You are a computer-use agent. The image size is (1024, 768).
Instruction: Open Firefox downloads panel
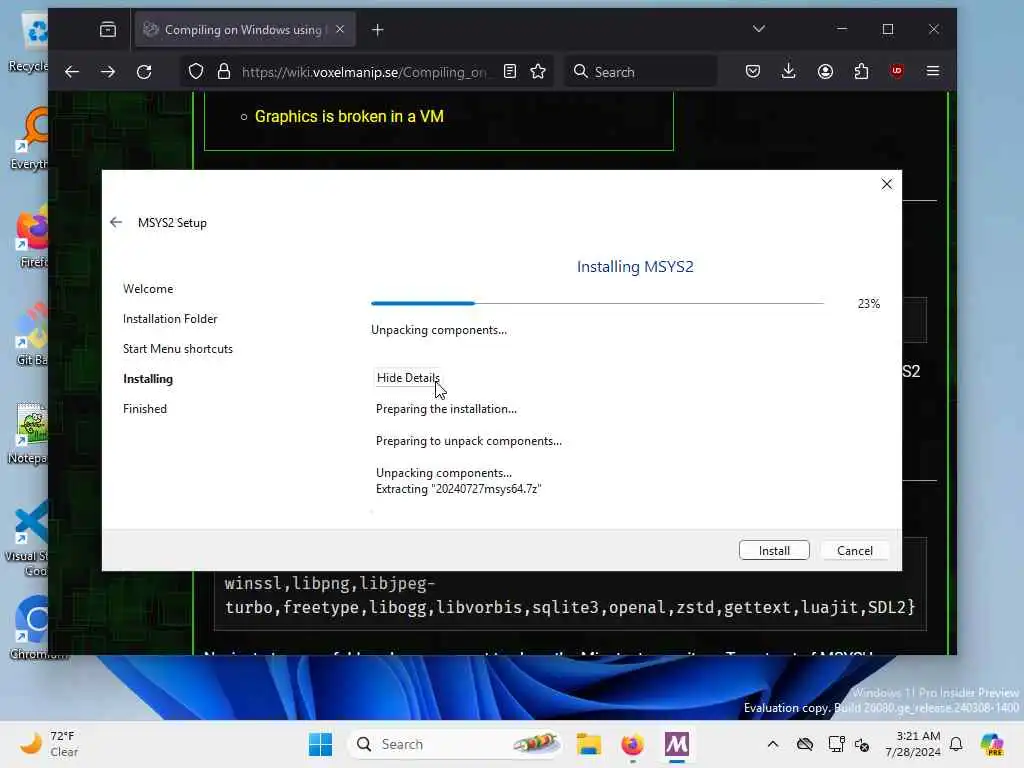(x=789, y=72)
